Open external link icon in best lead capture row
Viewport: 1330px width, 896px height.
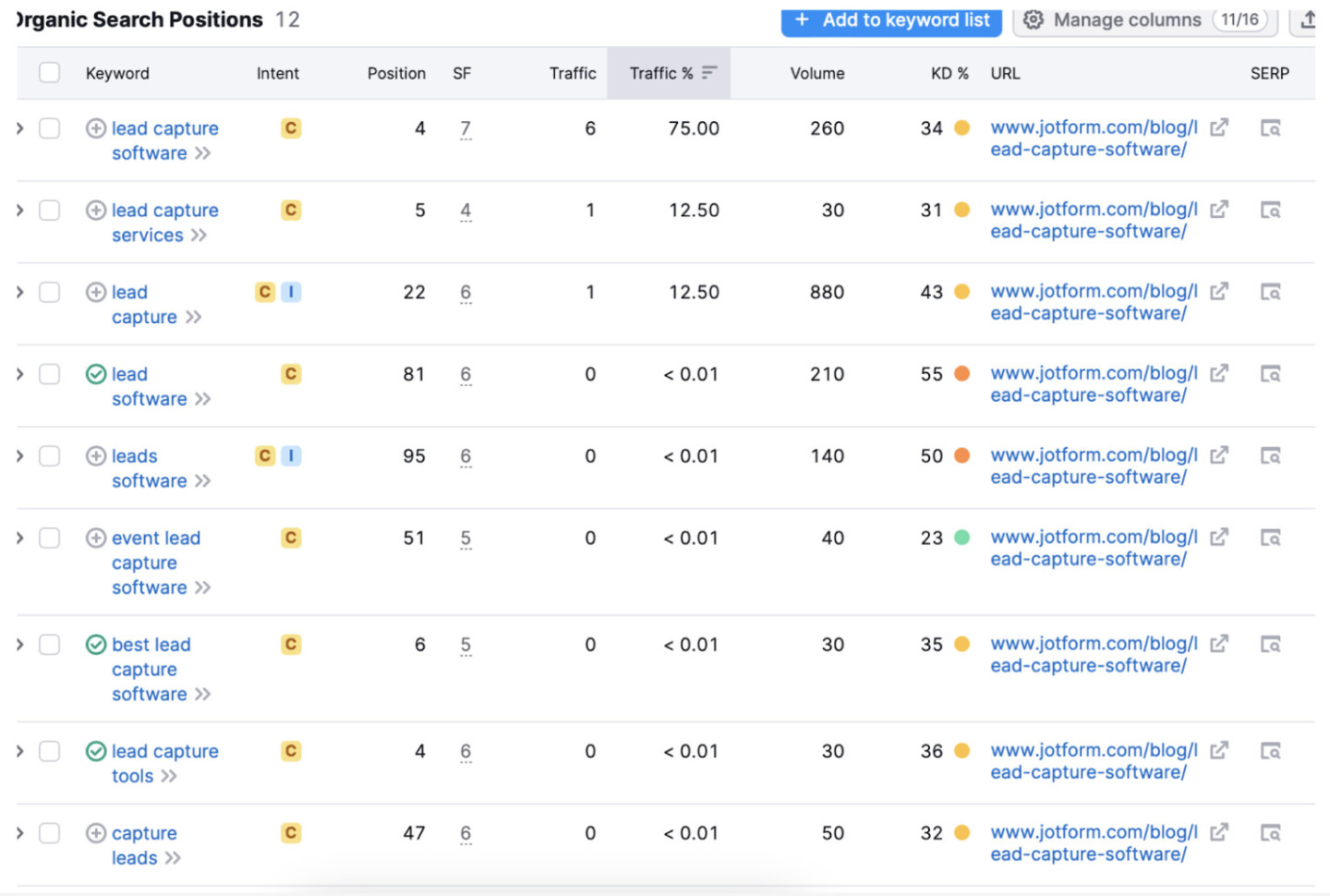1219,644
